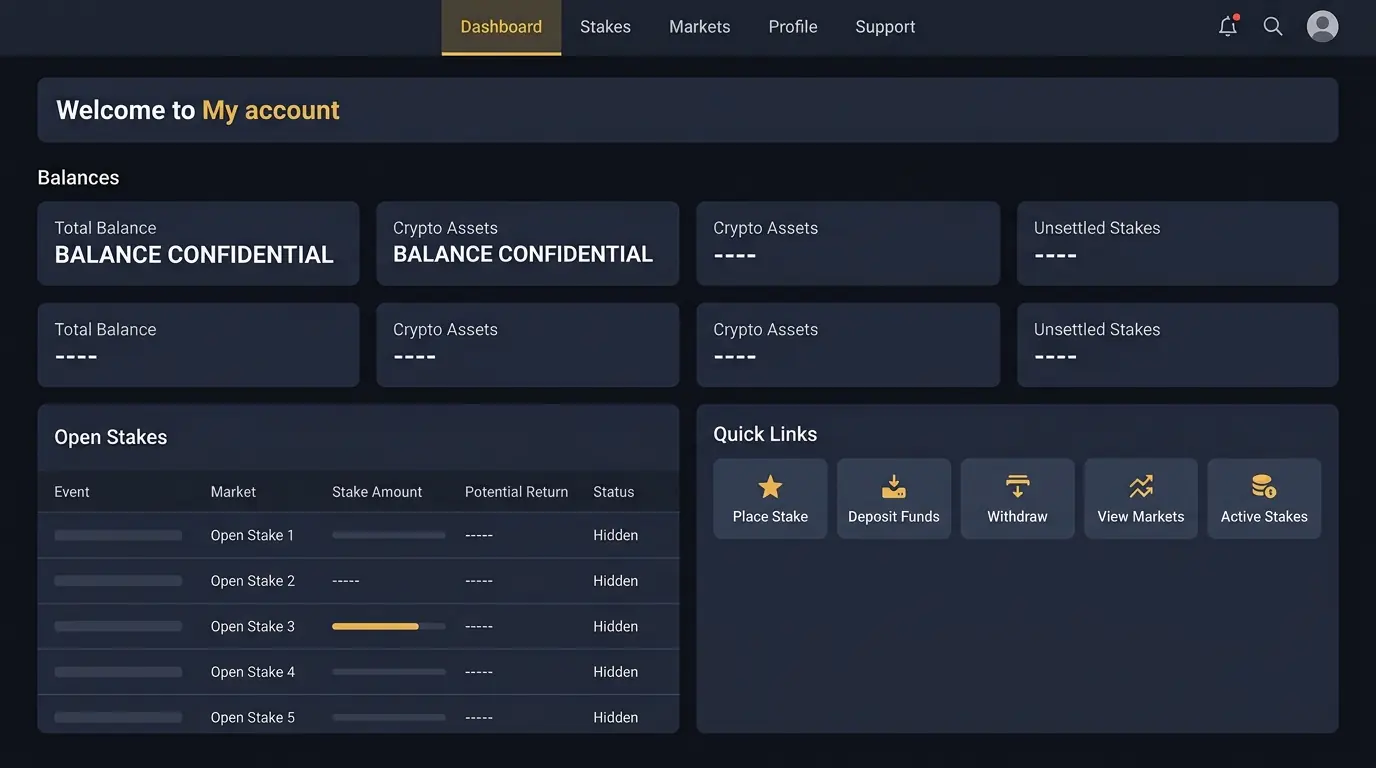Open the Markets tab
This screenshot has height=768, width=1376.
click(x=699, y=27)
